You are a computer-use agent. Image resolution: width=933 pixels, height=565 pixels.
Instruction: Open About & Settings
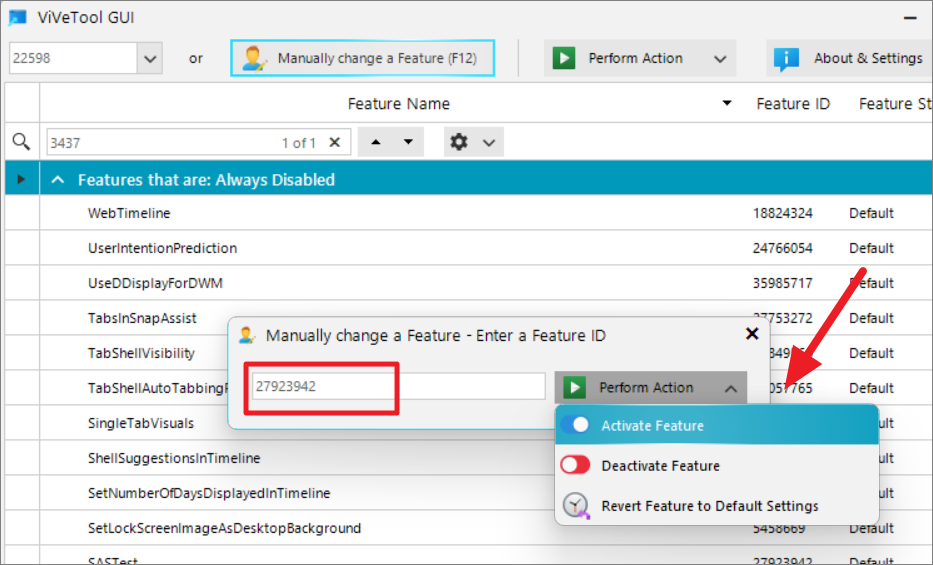tap(849, 58)
